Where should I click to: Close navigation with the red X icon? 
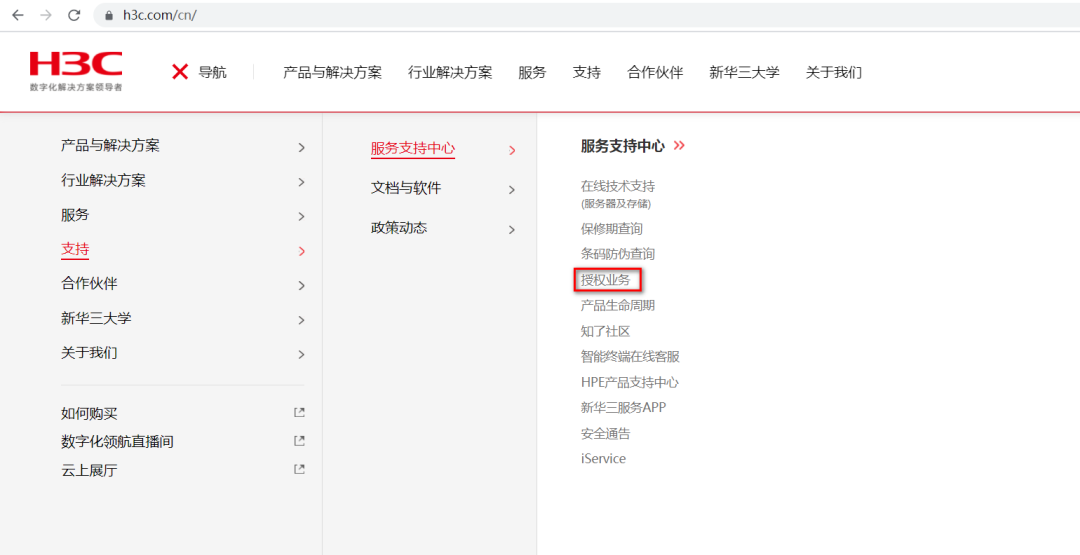pyautogui.click(x=180, y=72)
